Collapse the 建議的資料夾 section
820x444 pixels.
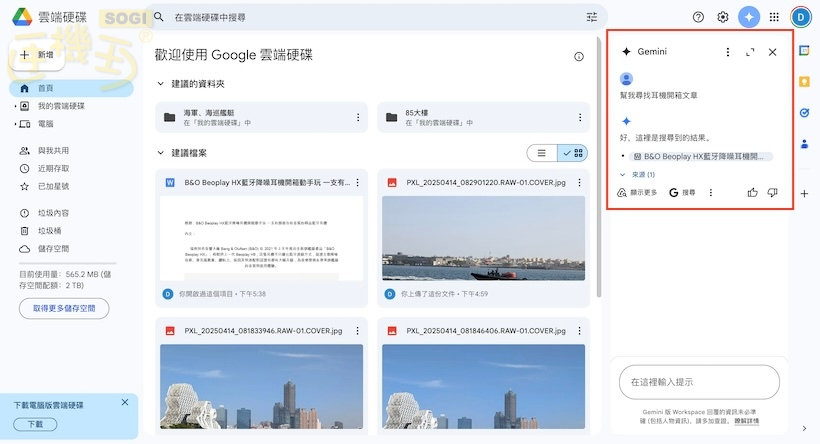pyautogui.click(x=161, y=84)
